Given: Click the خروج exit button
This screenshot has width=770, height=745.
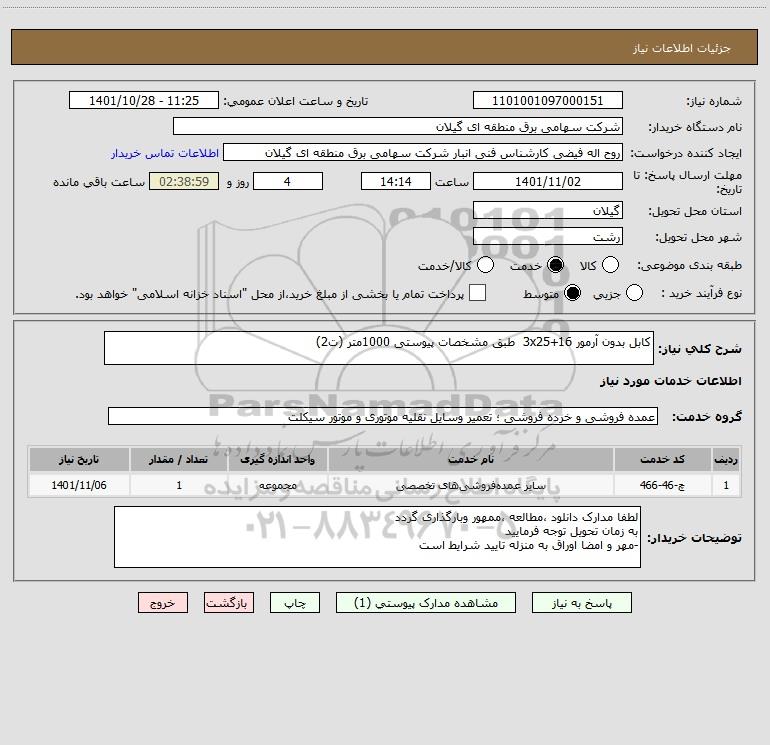Looking at the screenshot, I should [163, 603].
